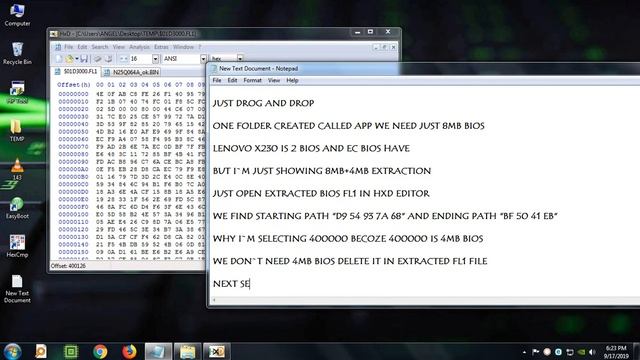This screenshot has height=360, width=640.
Task: Open the View menu in HxD
Action: point(118,47)
